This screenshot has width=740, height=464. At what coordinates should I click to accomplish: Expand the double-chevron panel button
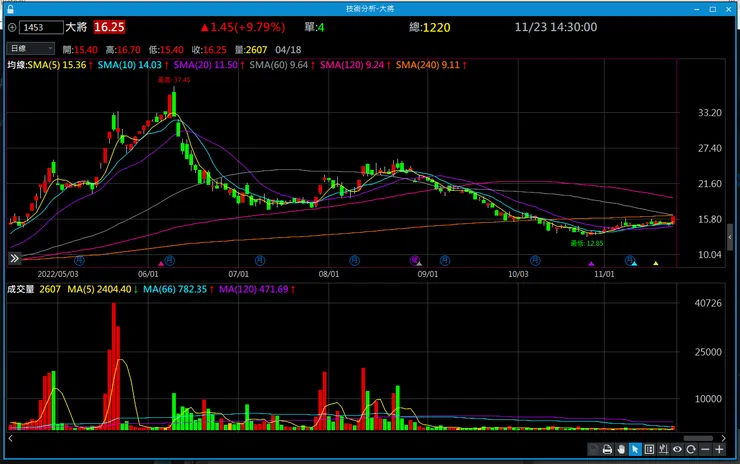tap(15, 258)
